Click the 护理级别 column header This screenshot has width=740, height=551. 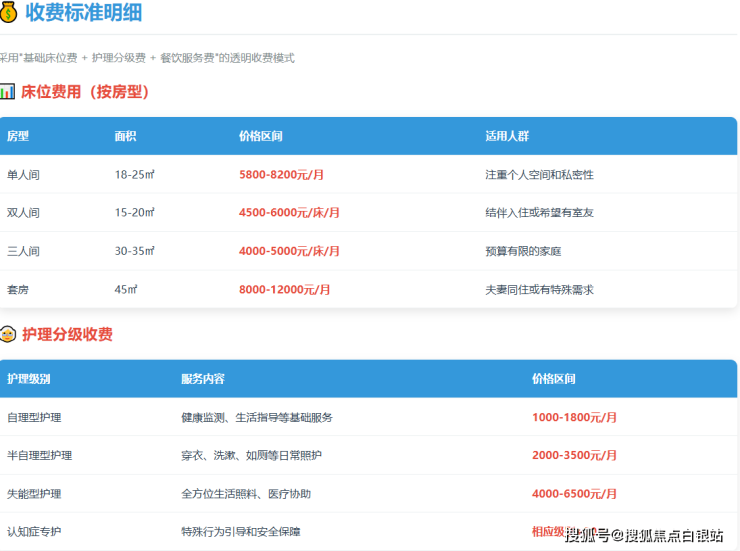(x=29, y=379)
